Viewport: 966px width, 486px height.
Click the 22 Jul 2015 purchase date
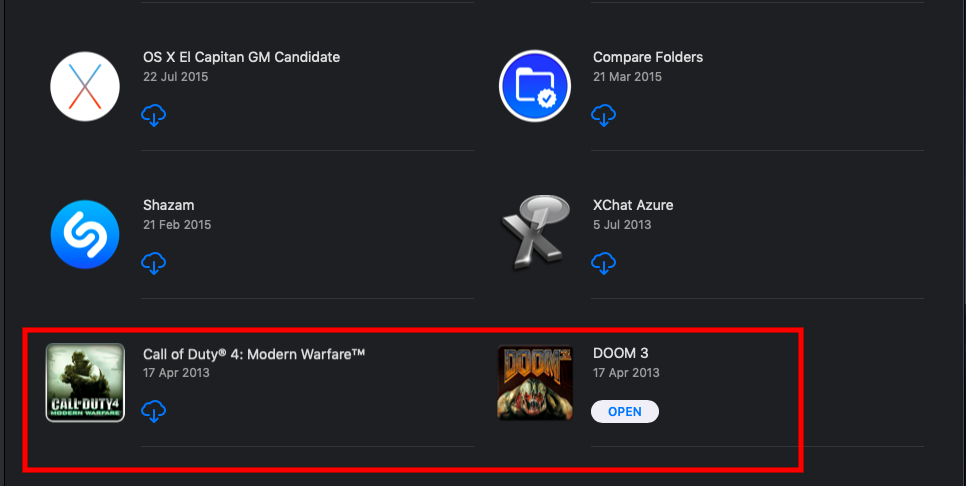click(x=176, y=77)
